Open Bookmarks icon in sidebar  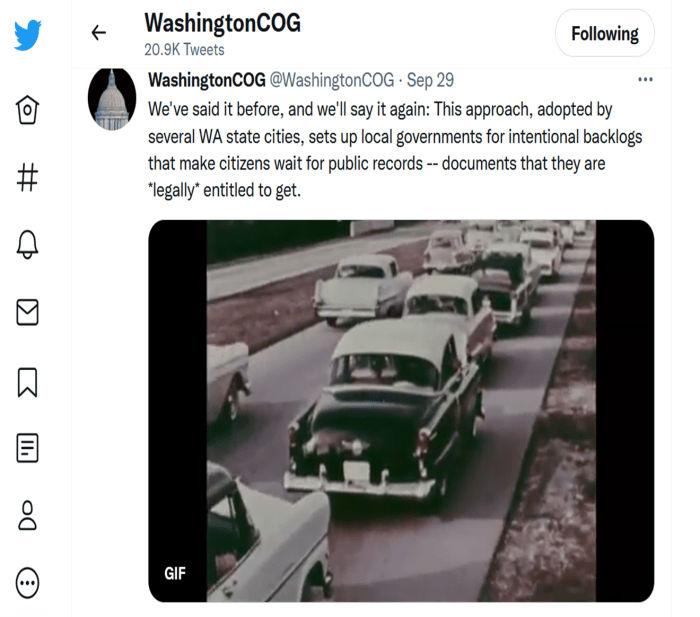pyautogui.click(x=28, y=381)
